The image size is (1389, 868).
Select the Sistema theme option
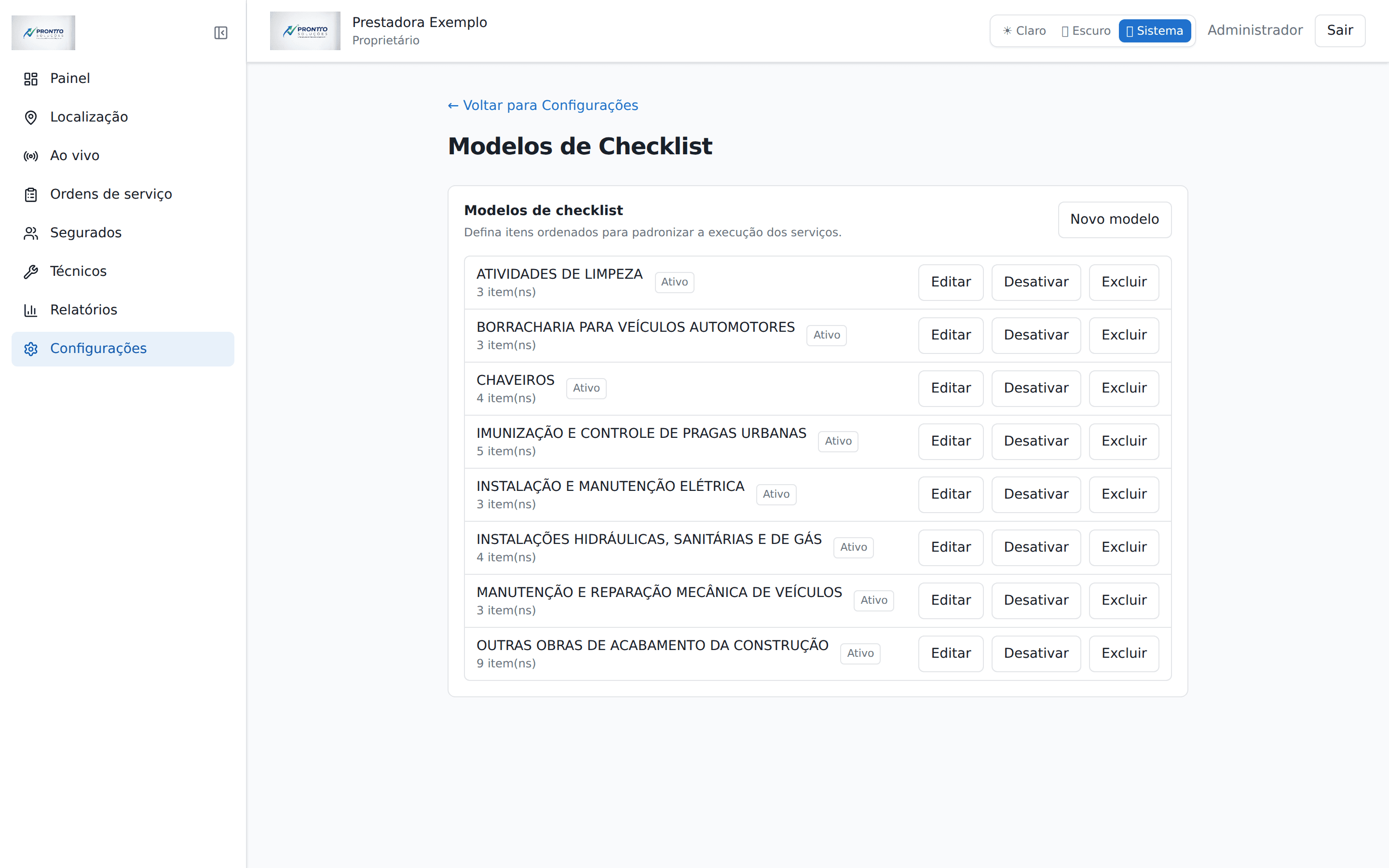[x=1154, y=31]
